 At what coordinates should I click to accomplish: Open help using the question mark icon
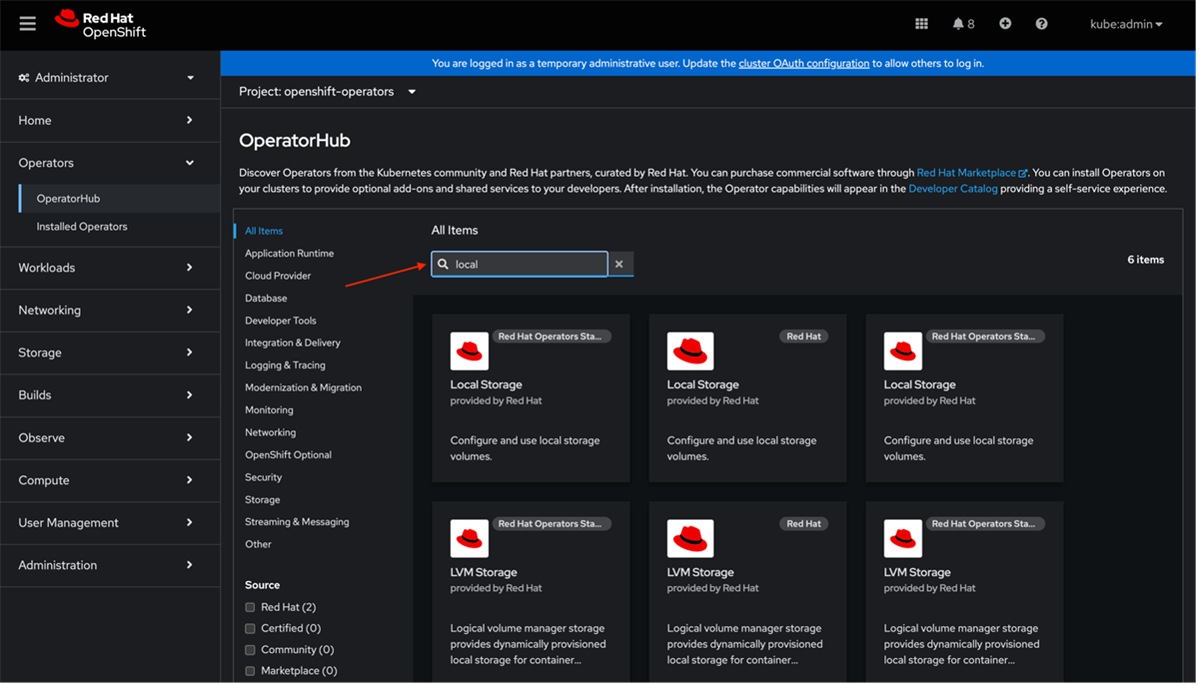click(1040, 23)
